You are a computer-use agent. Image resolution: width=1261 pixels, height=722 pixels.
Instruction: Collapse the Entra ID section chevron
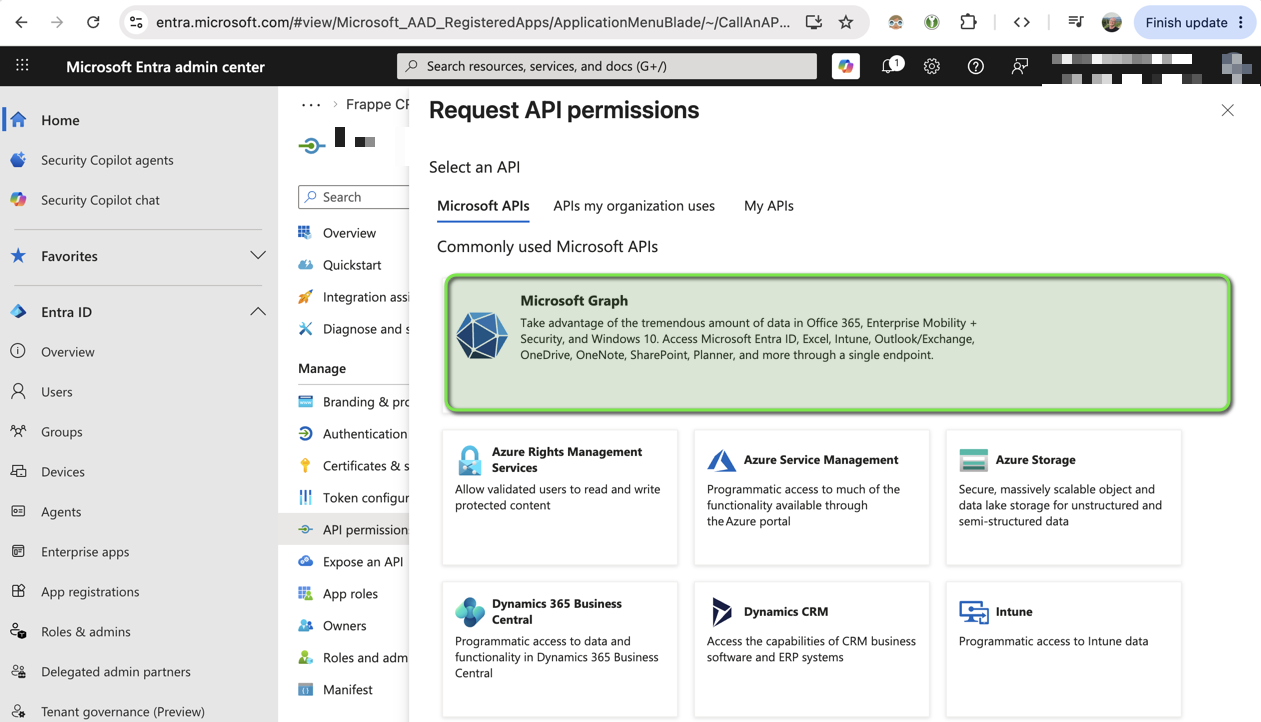click(x=258, y=312)
